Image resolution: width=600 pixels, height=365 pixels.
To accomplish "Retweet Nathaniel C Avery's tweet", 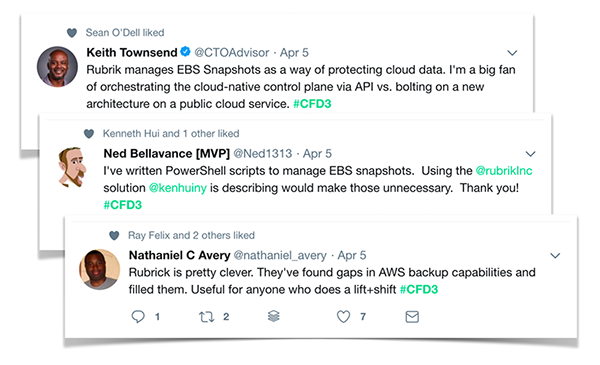I will coord(206,317).
